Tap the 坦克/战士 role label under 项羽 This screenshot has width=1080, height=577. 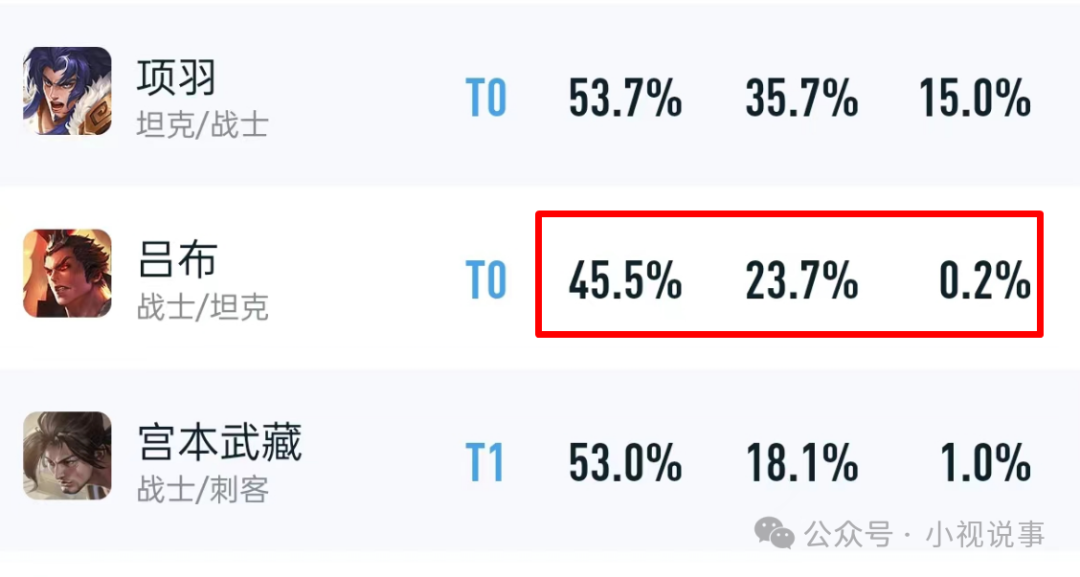(202, 125)
